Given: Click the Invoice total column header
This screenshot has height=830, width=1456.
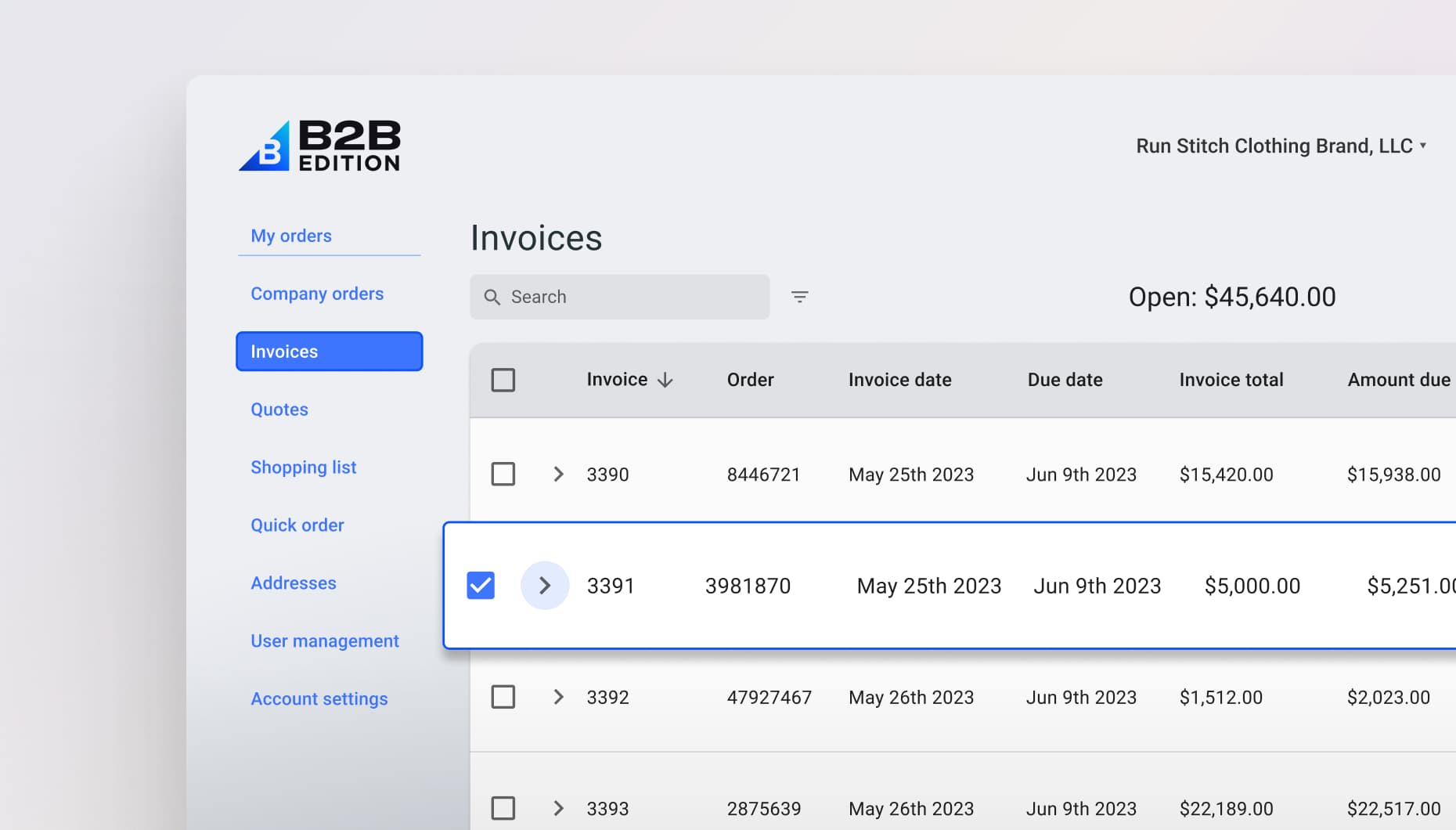Looking at the screenshot, I should point(1231,380).
